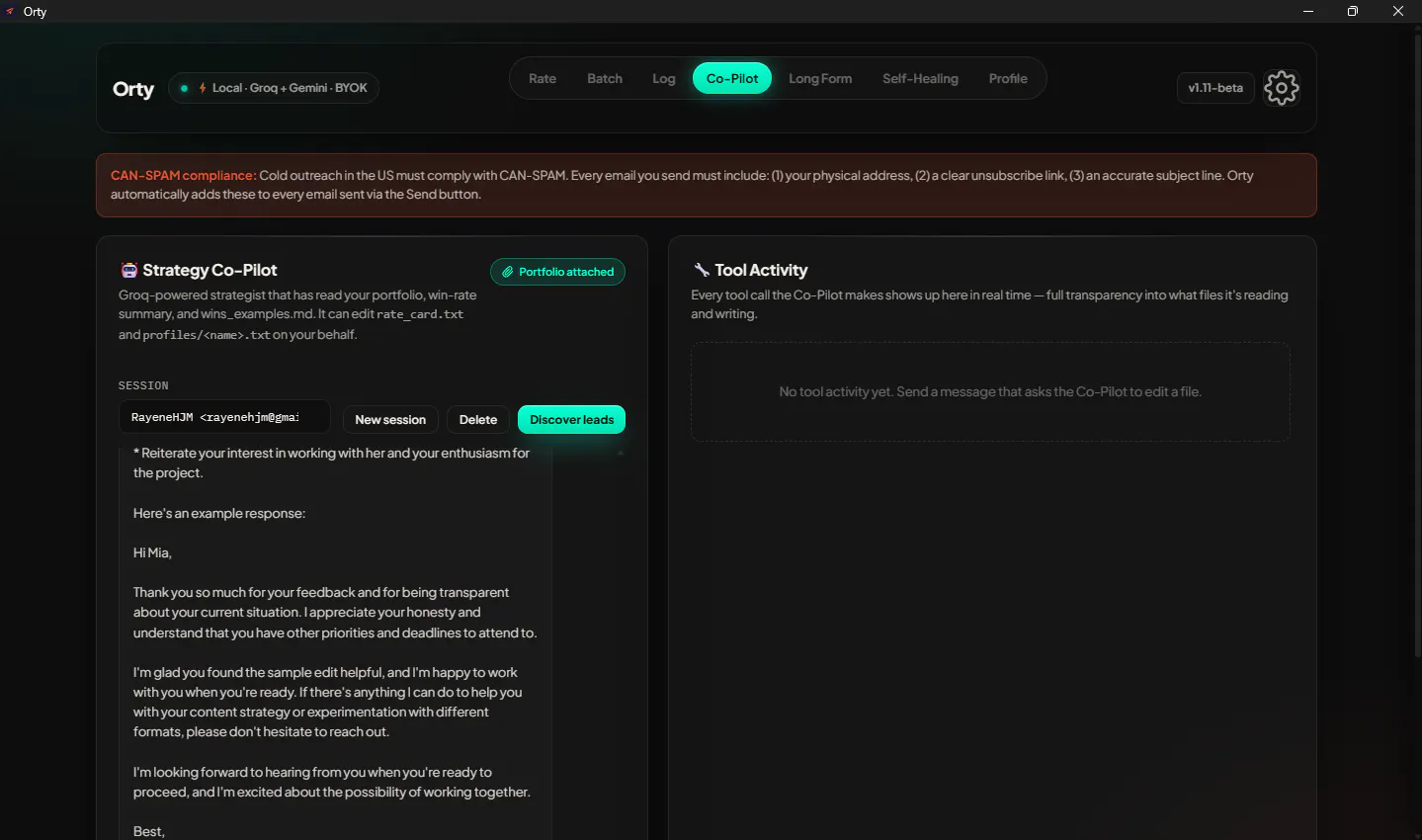Open the session dropdown showing RayeneHJM
This screenshot has width=1422, height=840.
(x=225, y=417)
